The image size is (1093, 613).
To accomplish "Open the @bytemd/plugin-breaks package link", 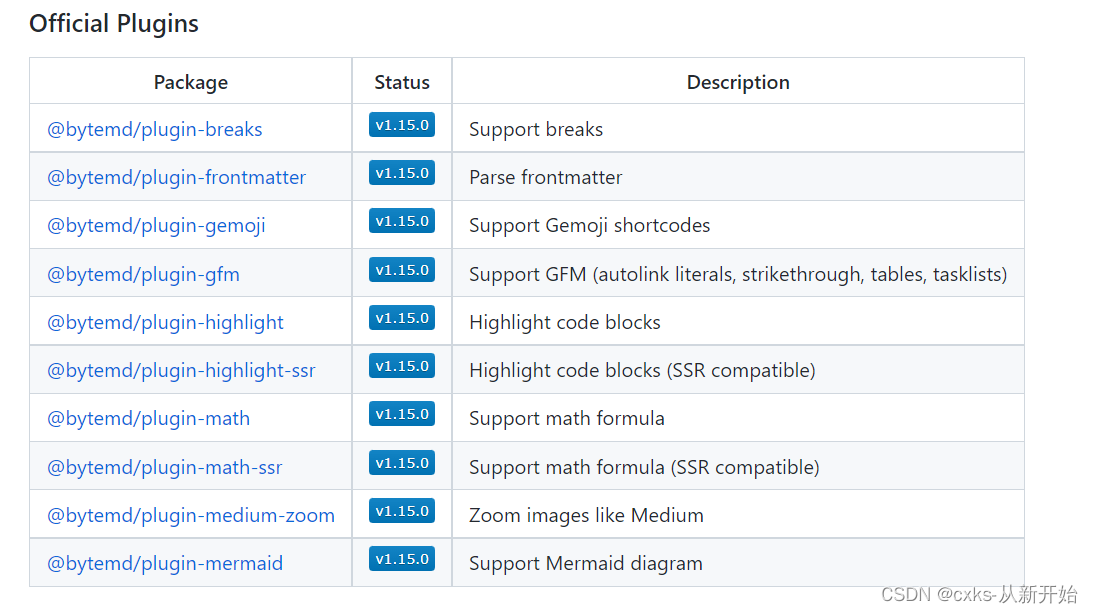I will [155, 129].
